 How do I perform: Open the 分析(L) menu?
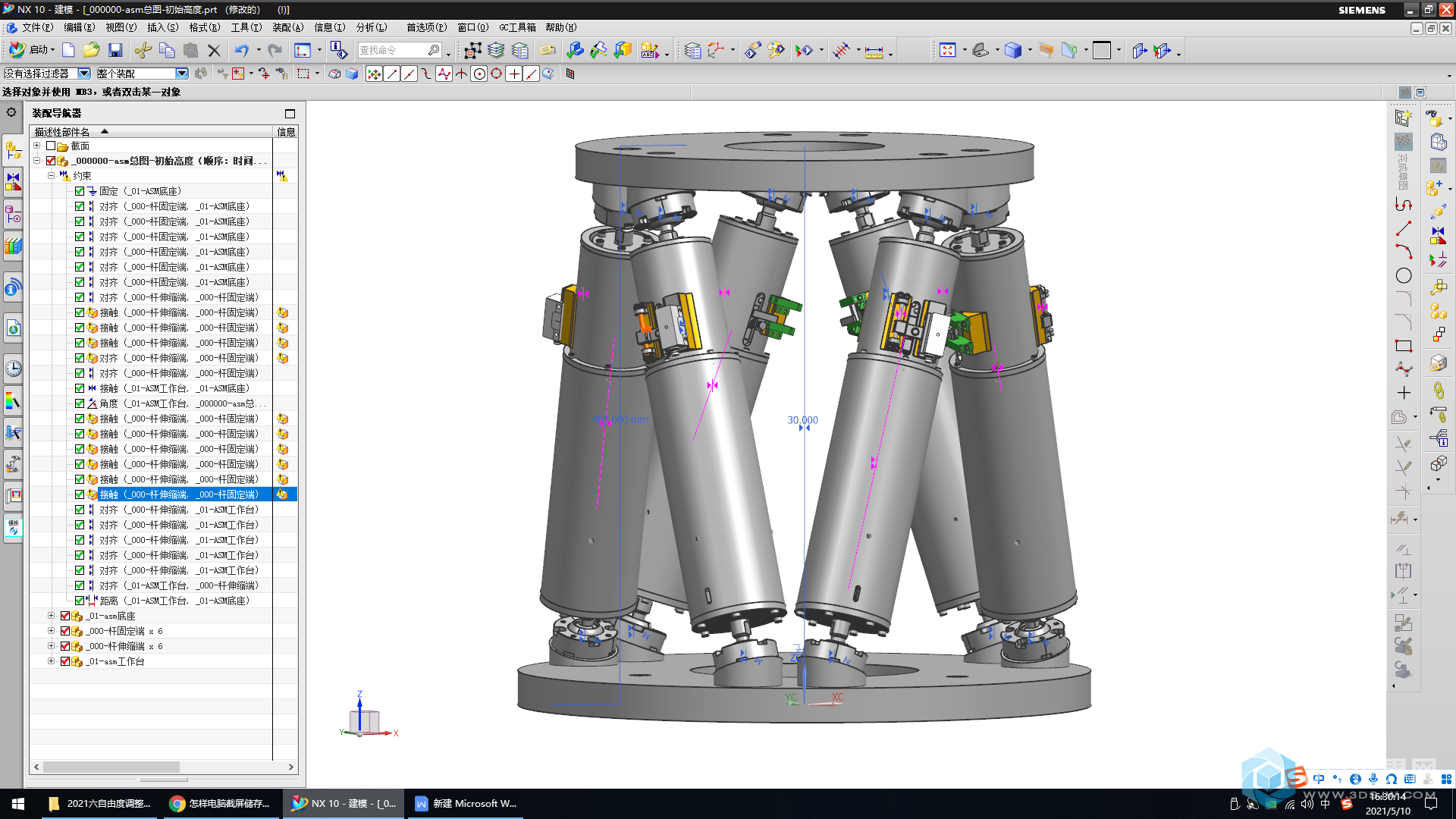click(x=372, y=27)
